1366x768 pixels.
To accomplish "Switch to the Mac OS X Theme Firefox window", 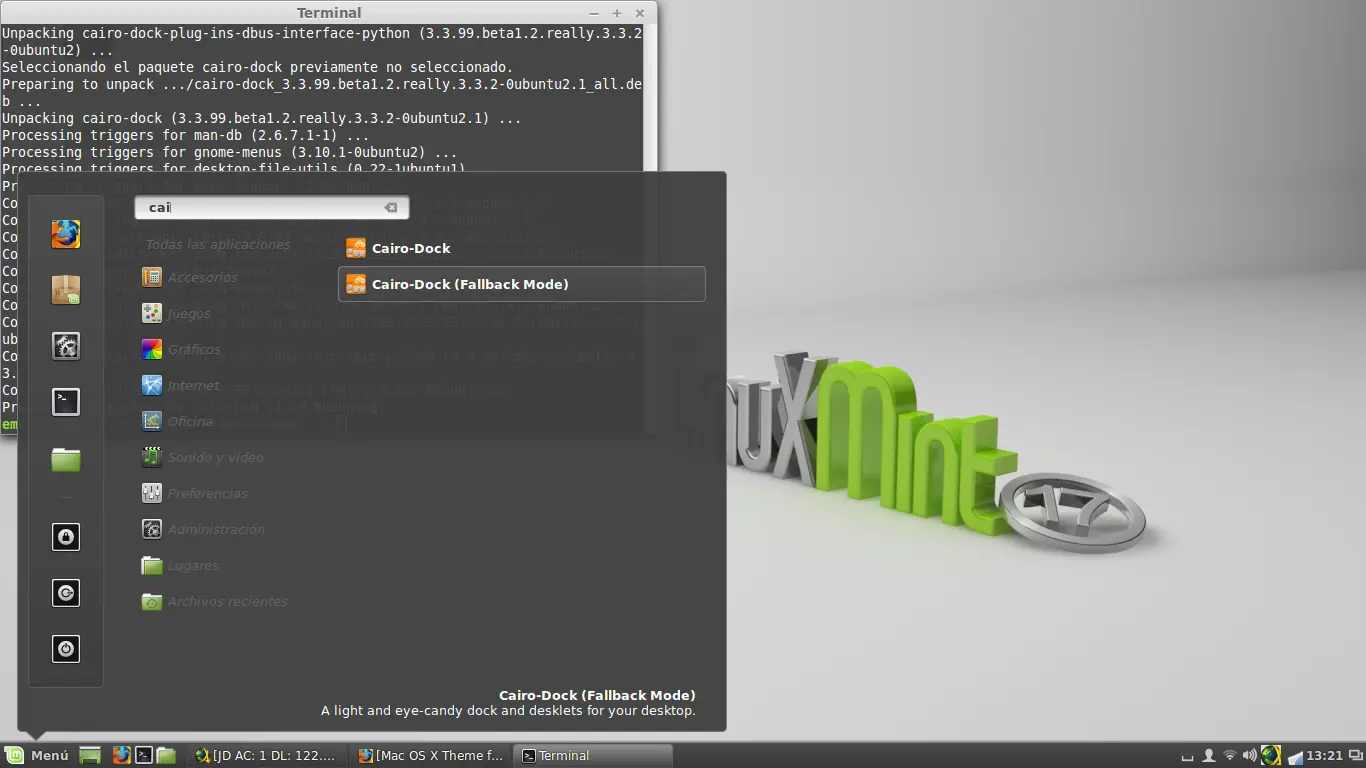I will coord(431,755).
